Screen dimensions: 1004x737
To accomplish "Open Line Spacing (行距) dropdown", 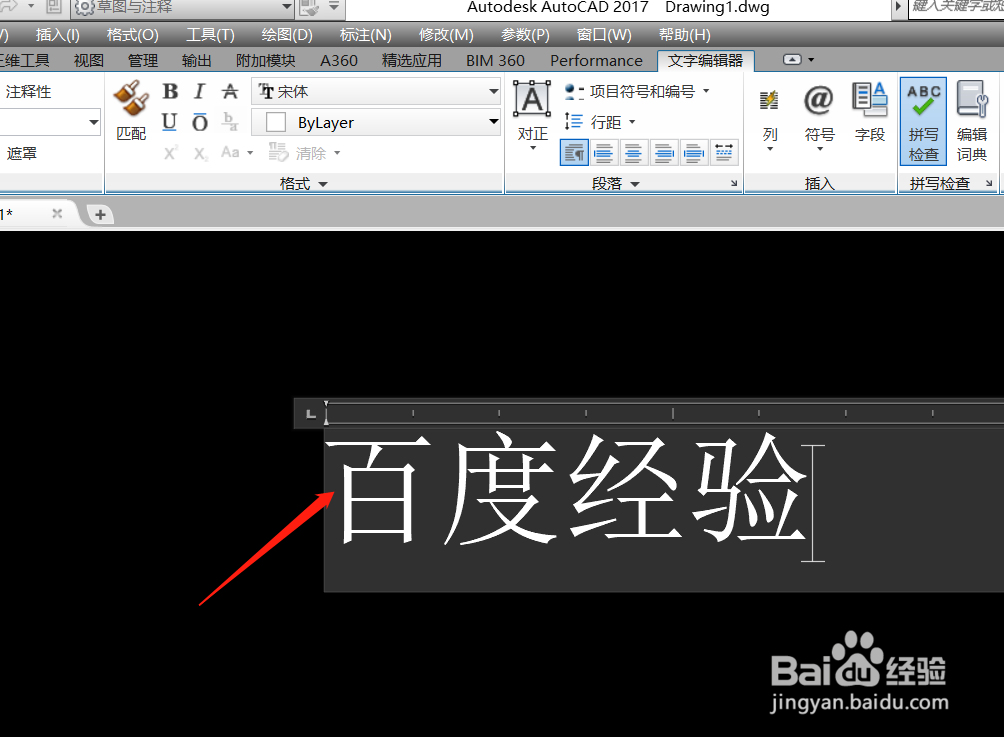I will (600, 122).
